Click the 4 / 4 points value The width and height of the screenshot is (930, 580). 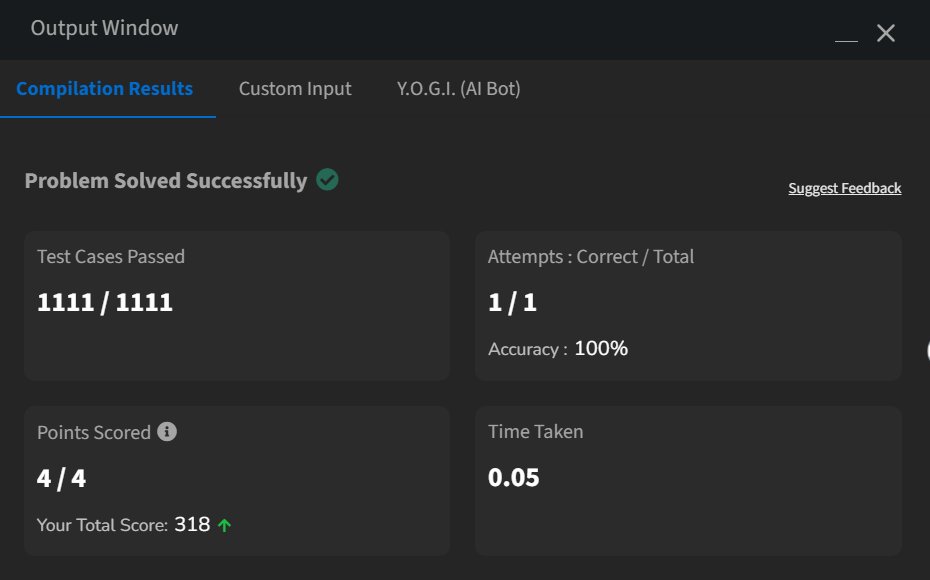[x=61, y=478]
